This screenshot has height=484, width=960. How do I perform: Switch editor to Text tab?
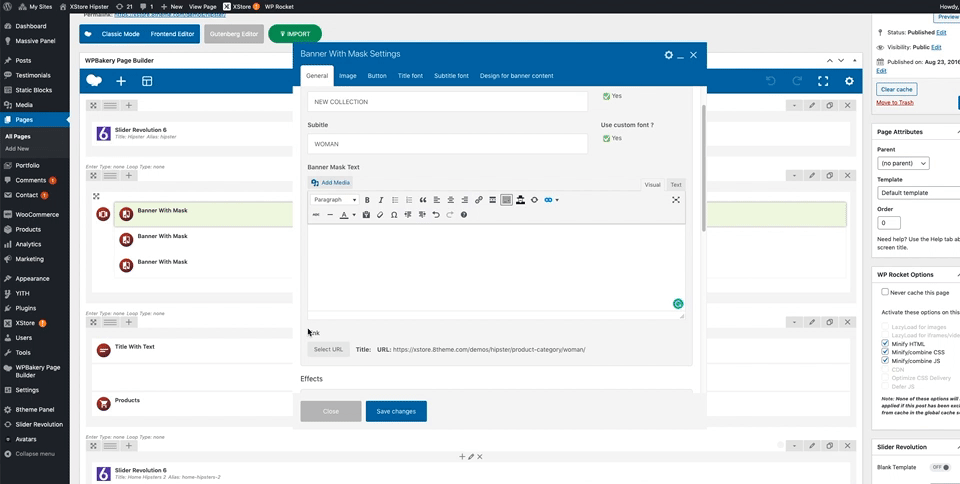tap(676, 185)
